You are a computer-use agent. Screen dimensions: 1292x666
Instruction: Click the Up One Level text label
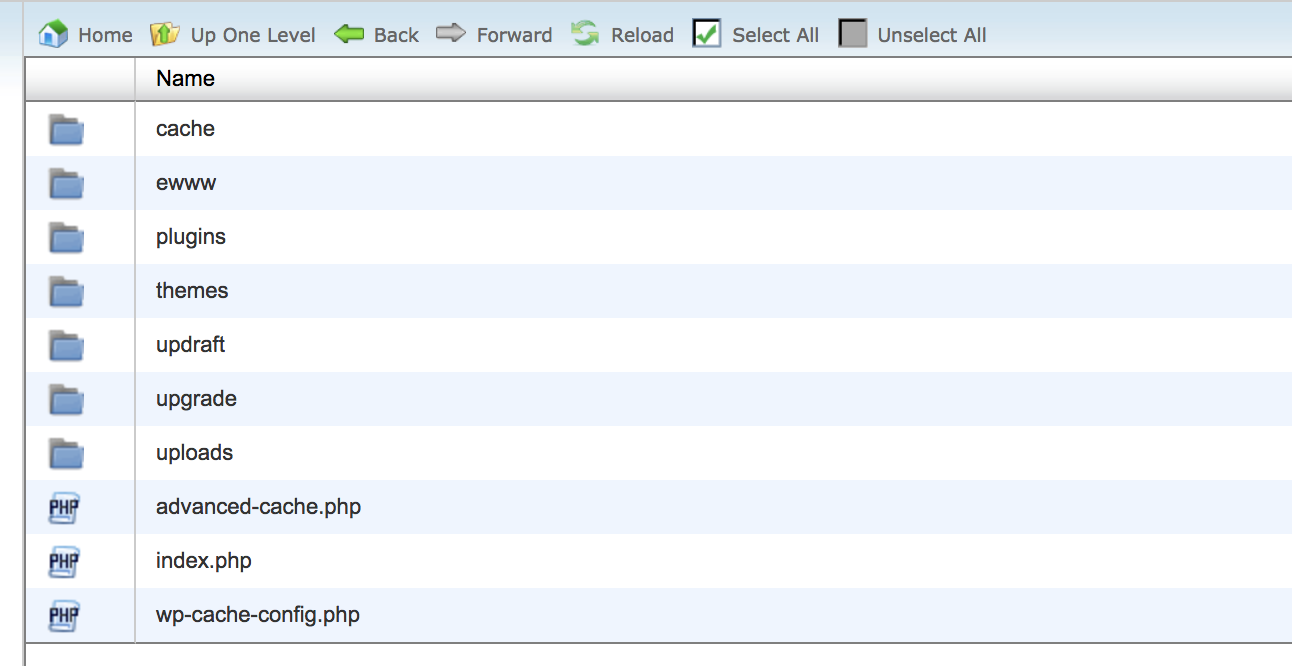253,35
